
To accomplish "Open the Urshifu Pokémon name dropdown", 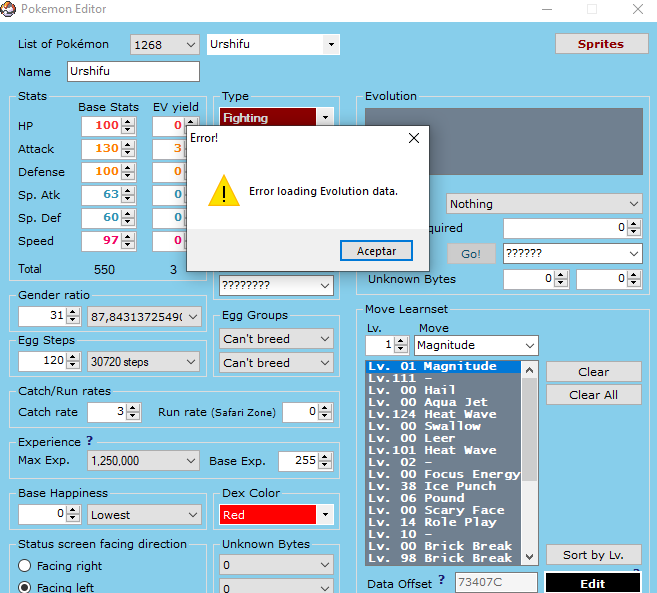I will 330,45.
